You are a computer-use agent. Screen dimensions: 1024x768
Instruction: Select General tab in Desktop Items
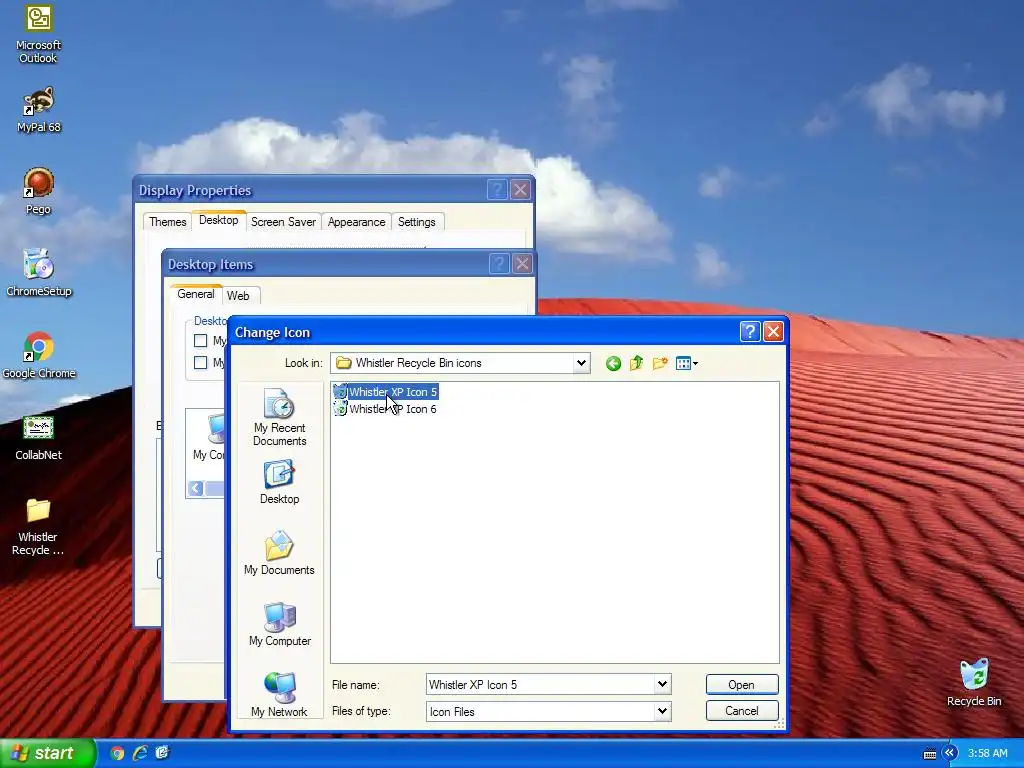click(x=196, y=294)
